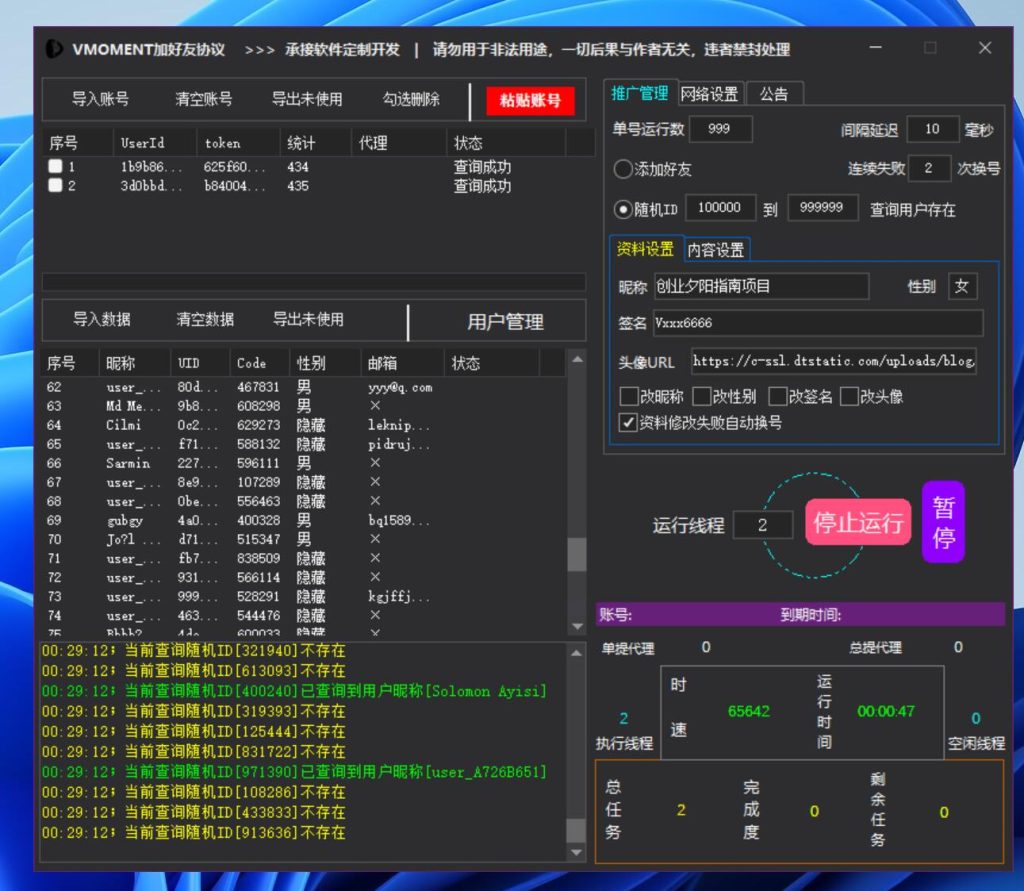This screenshot has width=1024, height=891.
Task: Enable the 改头像 checkbox
Action: 849,397
